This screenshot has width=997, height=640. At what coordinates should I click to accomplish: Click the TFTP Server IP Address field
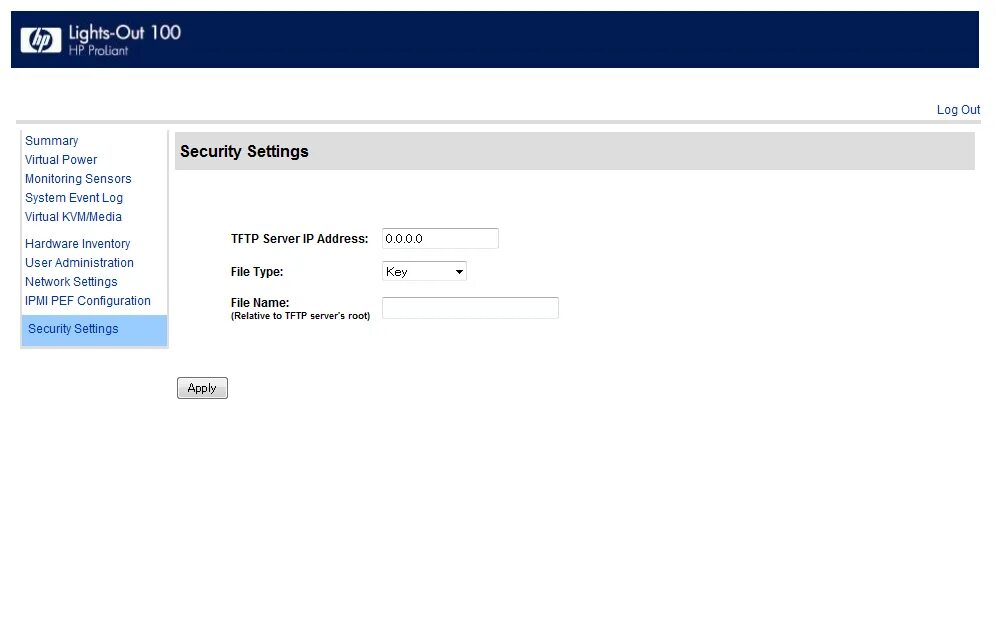(440, 238)
